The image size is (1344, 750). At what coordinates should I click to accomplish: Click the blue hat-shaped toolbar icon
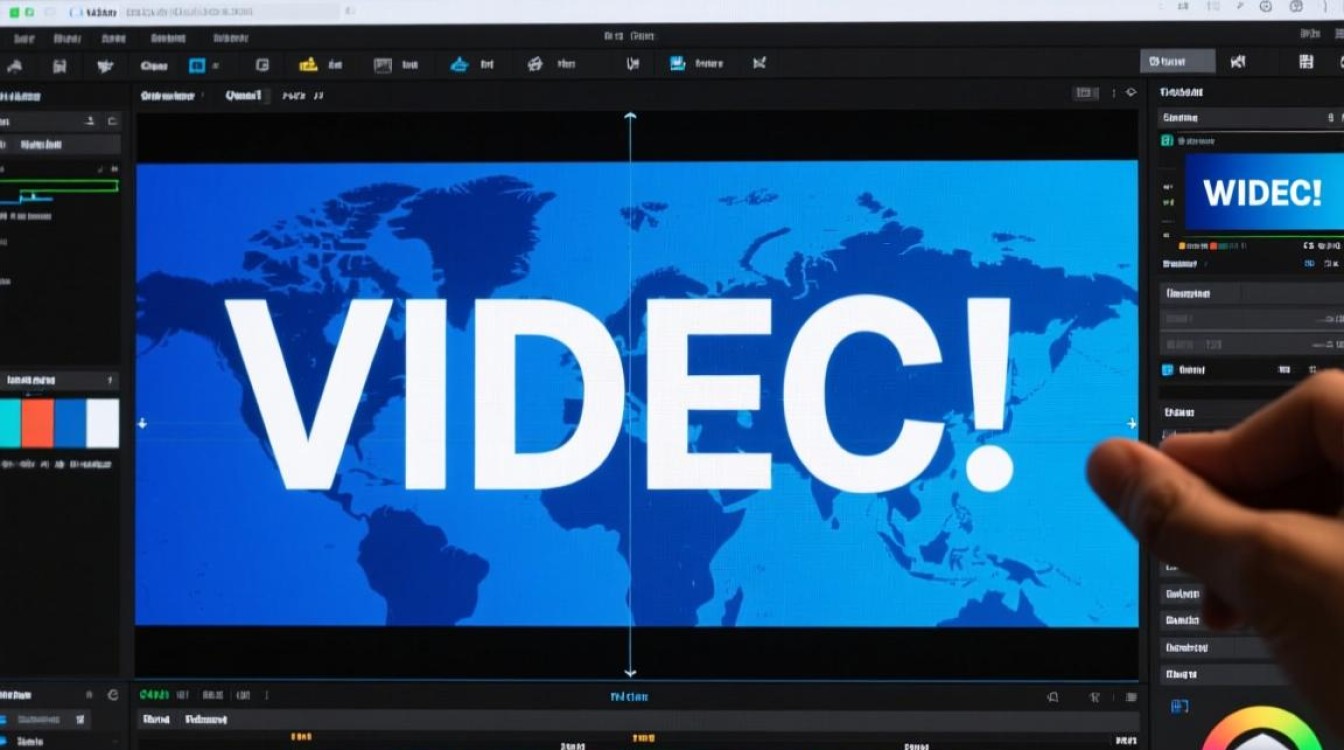[459, 65]
